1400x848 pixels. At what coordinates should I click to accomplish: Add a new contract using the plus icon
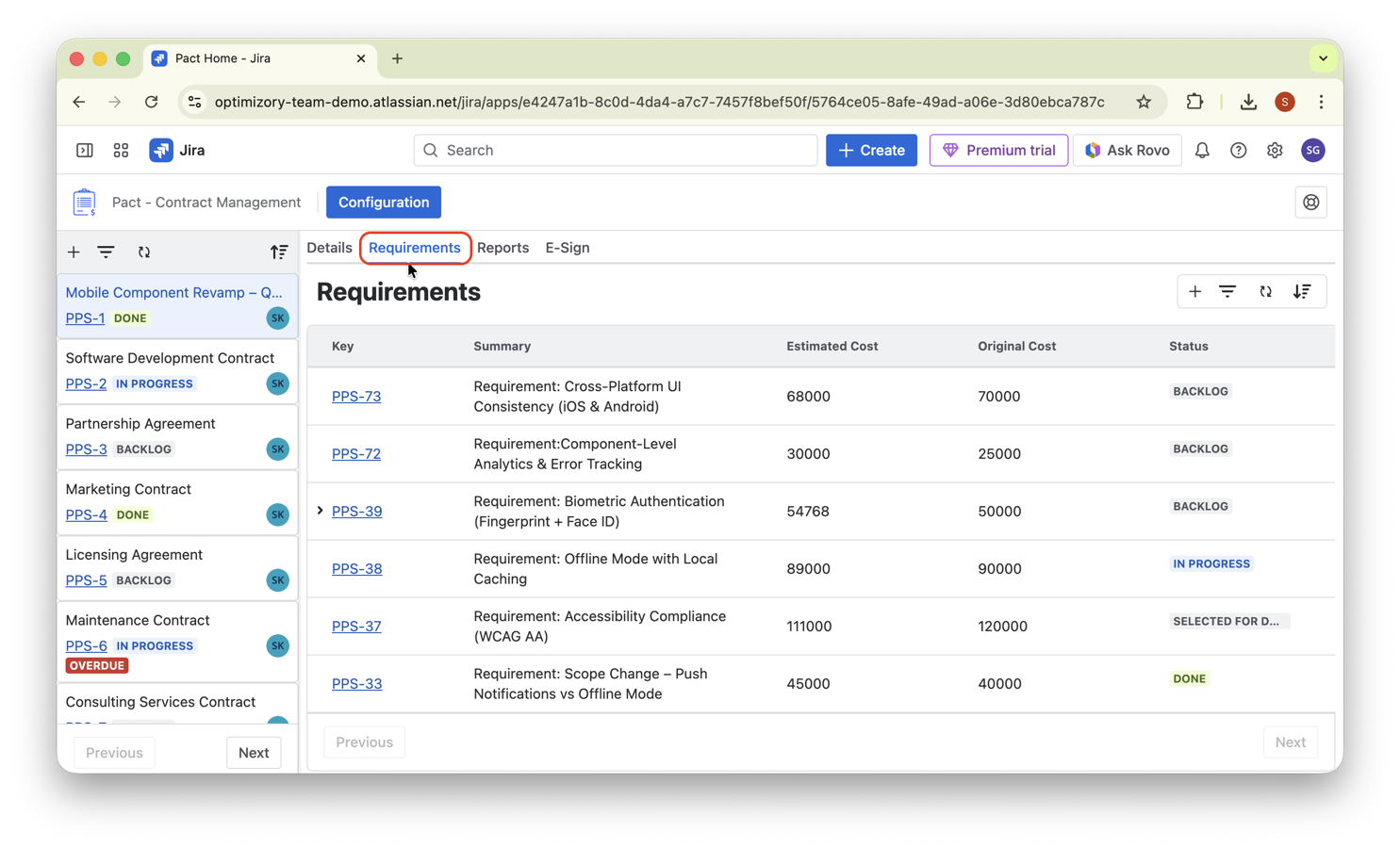(74, 252)
